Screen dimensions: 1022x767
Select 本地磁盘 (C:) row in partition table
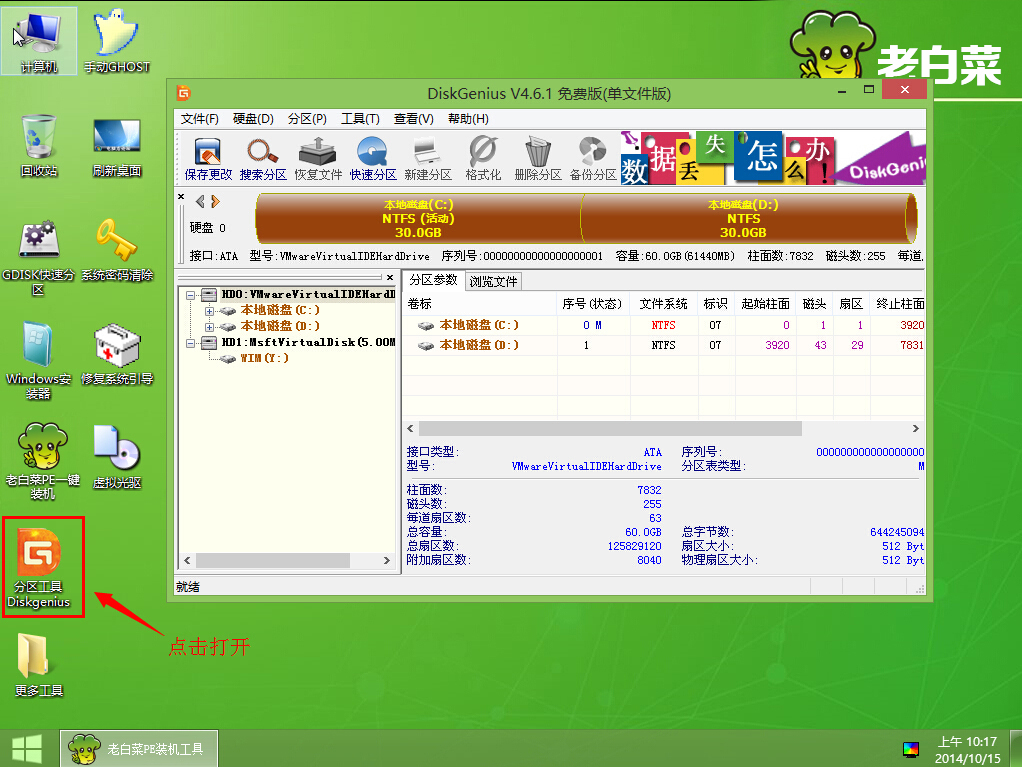click(664, 325)
